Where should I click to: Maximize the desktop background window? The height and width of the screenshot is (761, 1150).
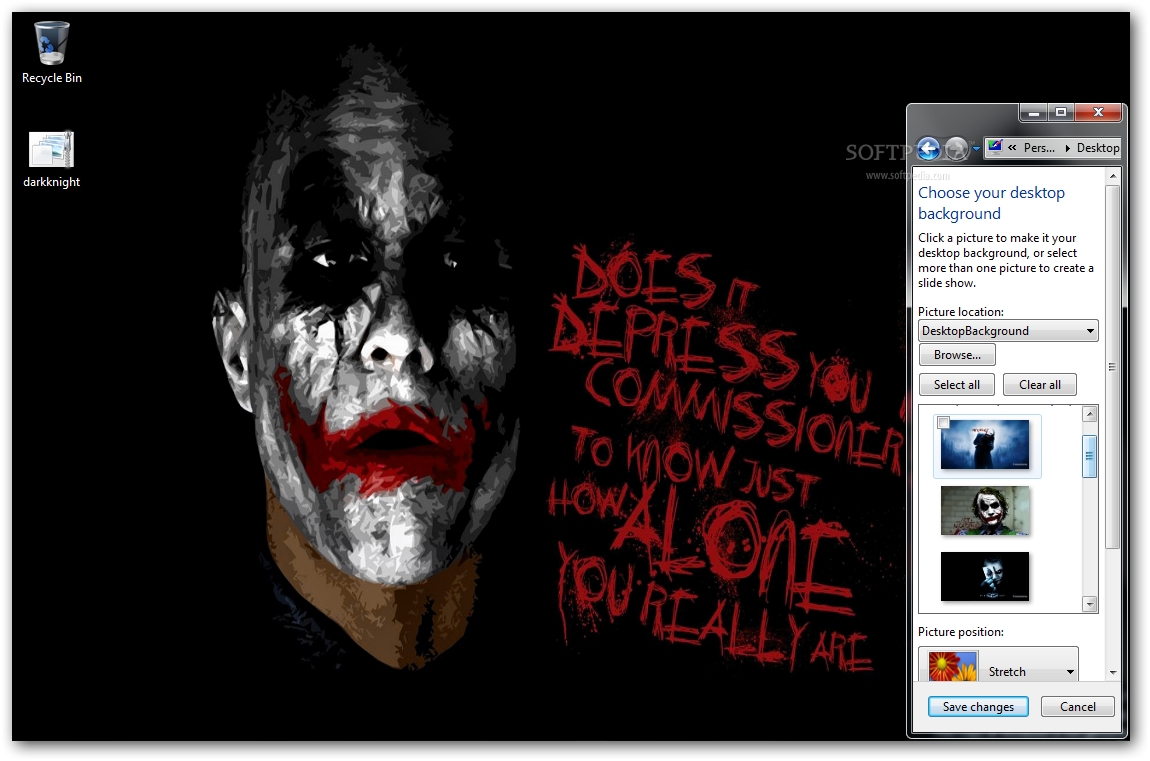(x=1061, y=113)
